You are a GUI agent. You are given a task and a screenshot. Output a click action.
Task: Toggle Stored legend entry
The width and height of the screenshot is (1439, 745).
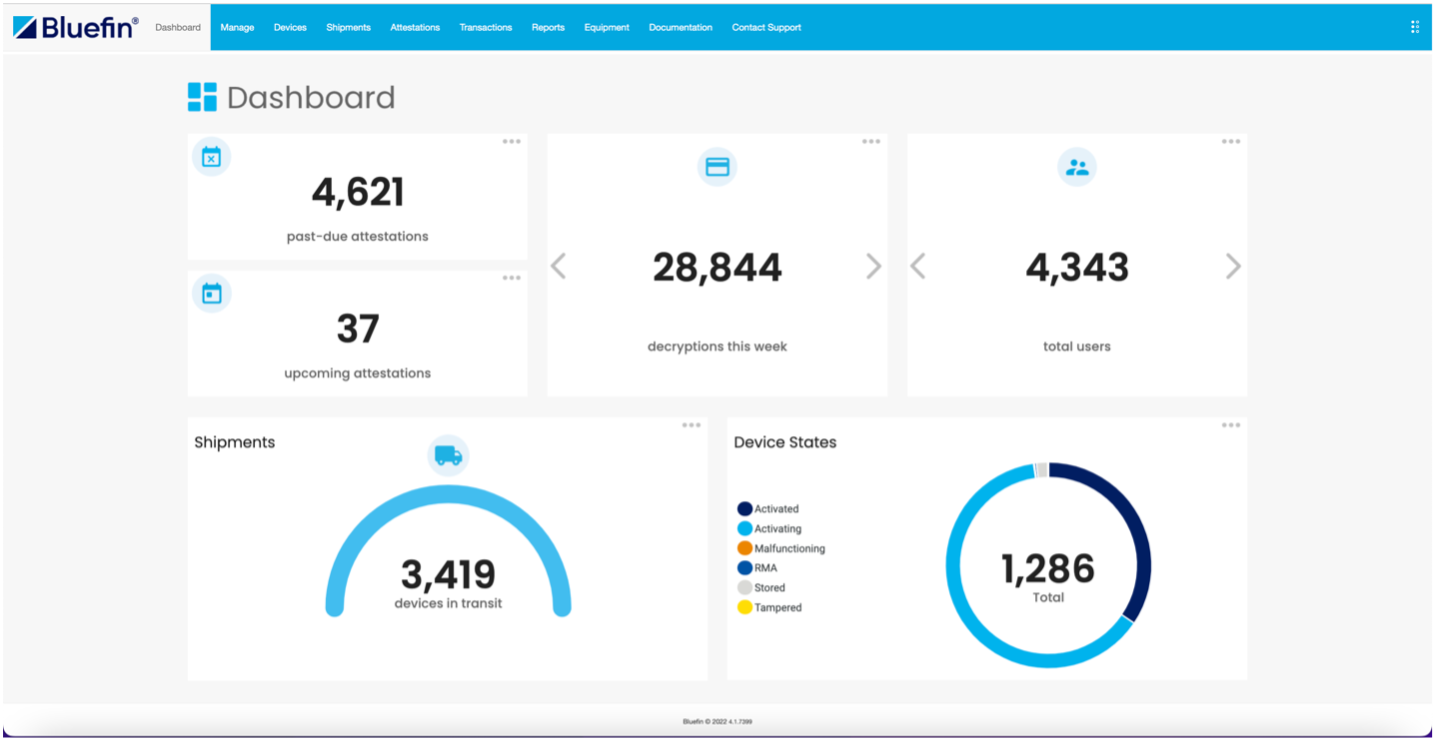coord(761,588)
